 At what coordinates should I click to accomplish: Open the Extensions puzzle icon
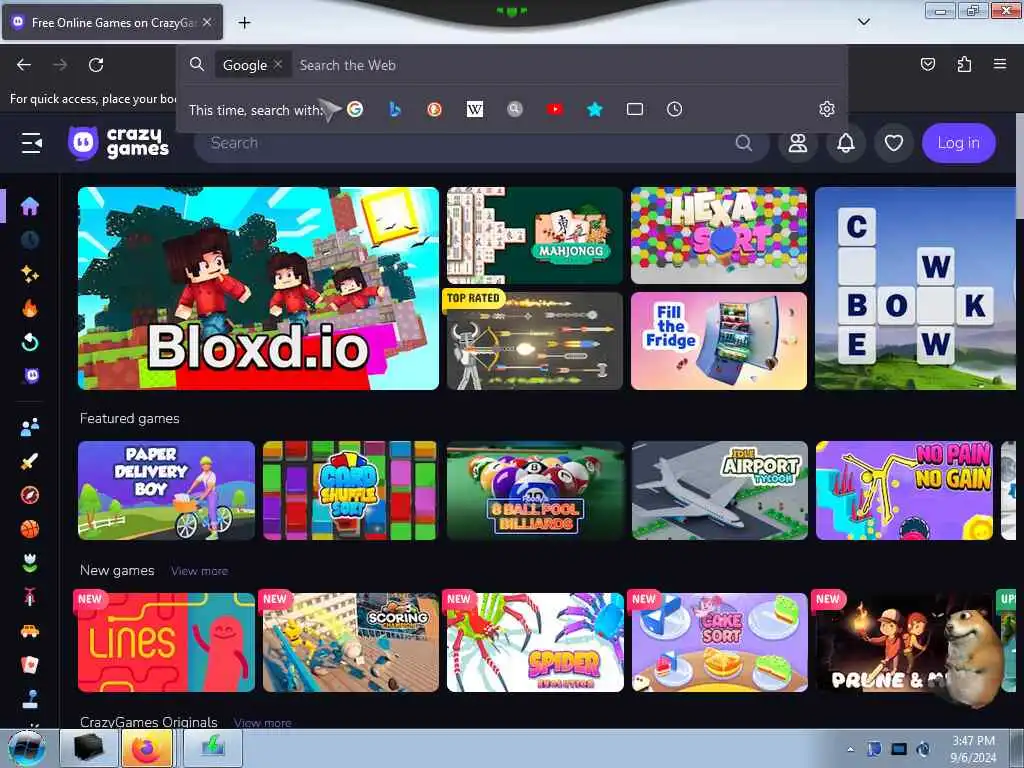964,64
